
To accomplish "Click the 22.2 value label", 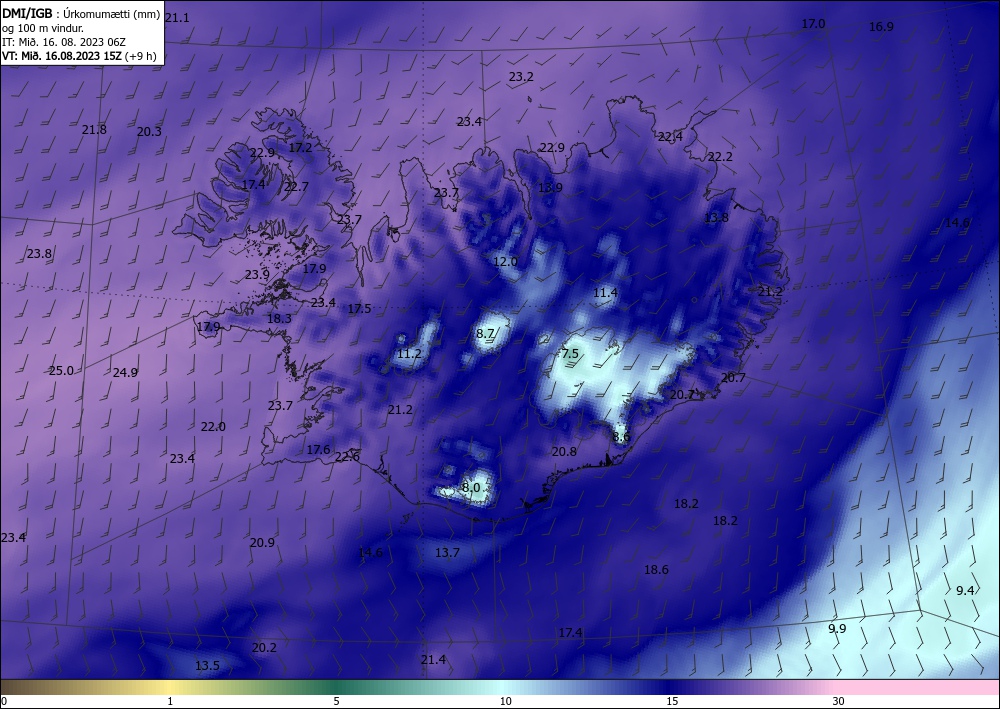I will [720, 157].
